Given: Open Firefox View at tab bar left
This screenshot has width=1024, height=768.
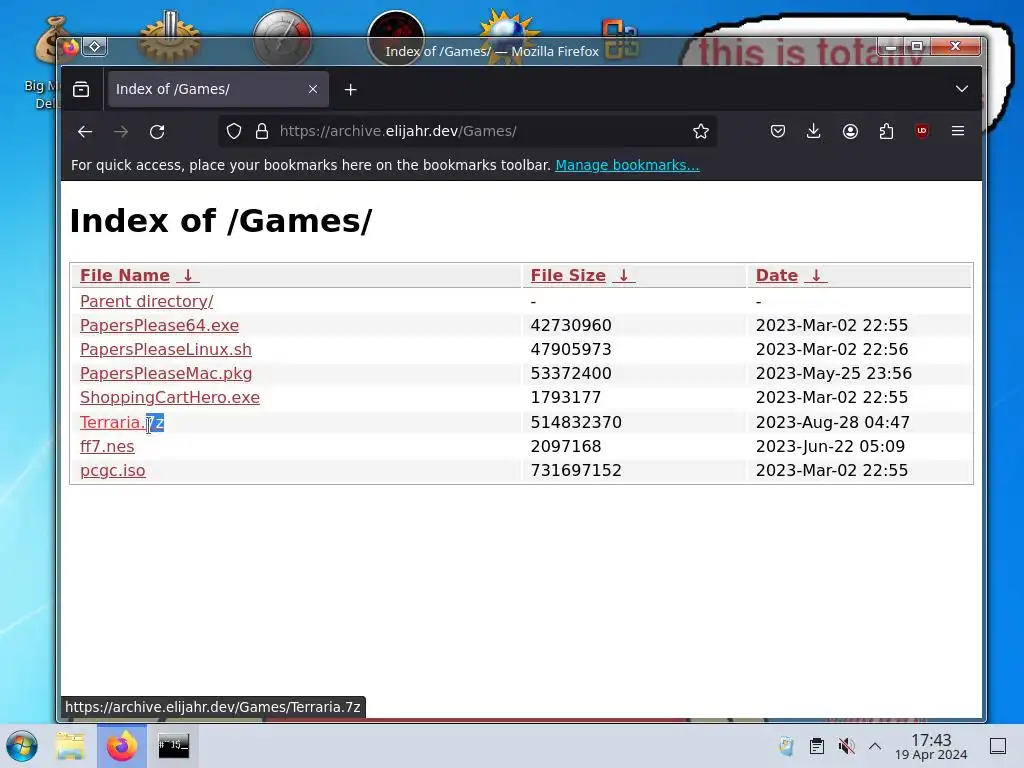Looking at the screenshot, I should 81,89.
